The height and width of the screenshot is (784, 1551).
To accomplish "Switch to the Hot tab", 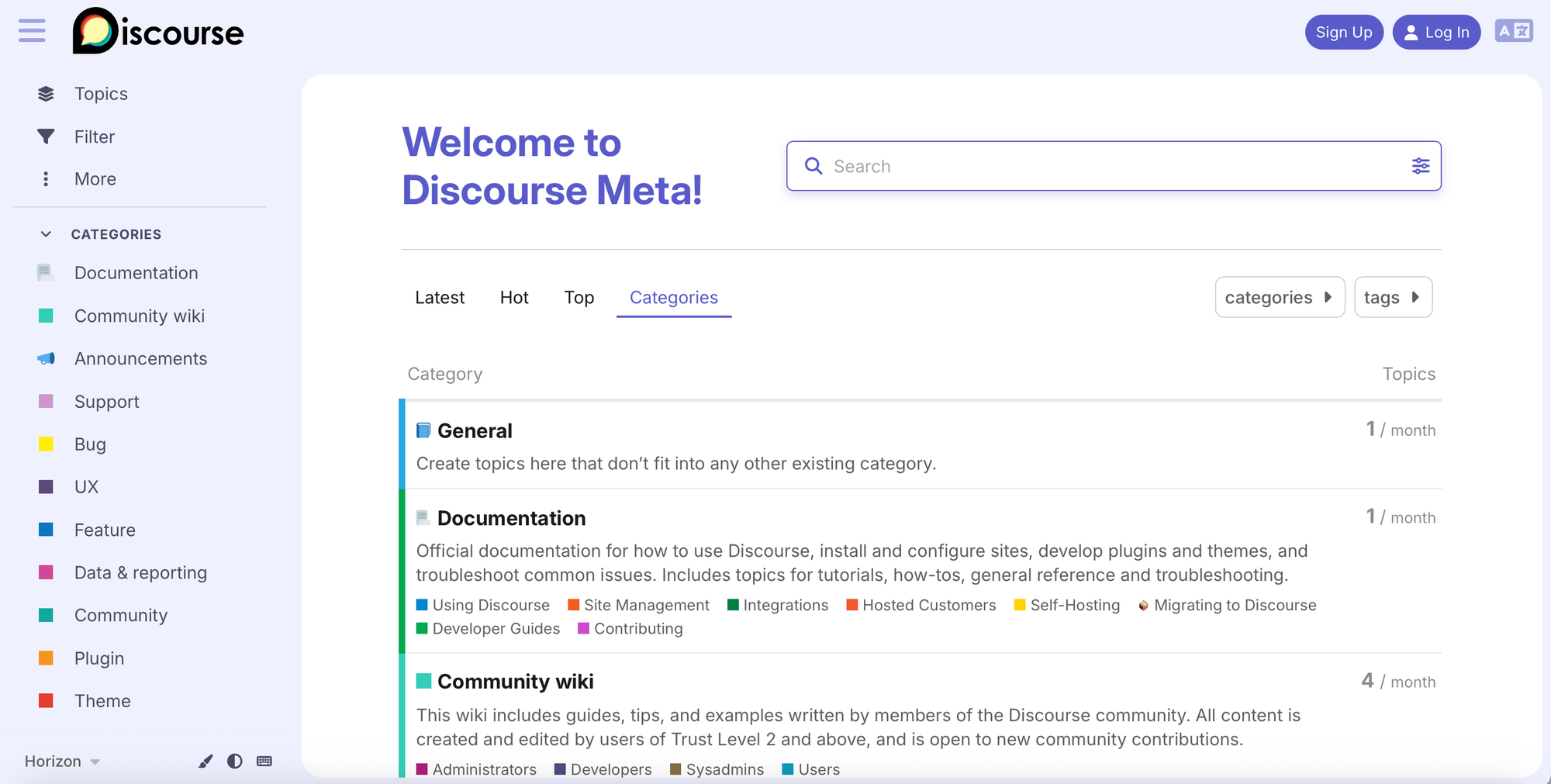I will pyautogui.click(x=514, y=297).
